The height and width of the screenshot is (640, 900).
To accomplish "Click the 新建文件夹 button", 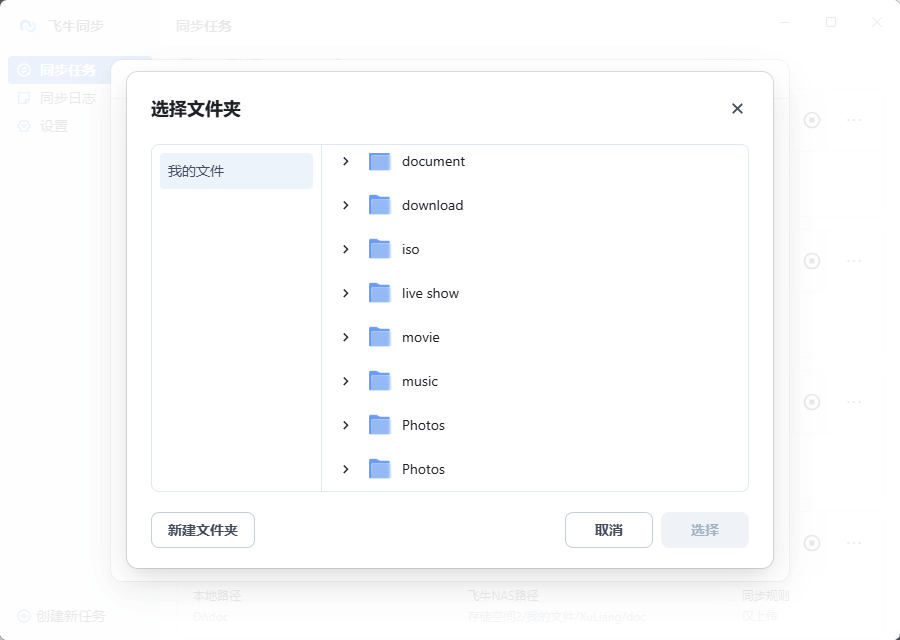I will (x=202, y=529).
